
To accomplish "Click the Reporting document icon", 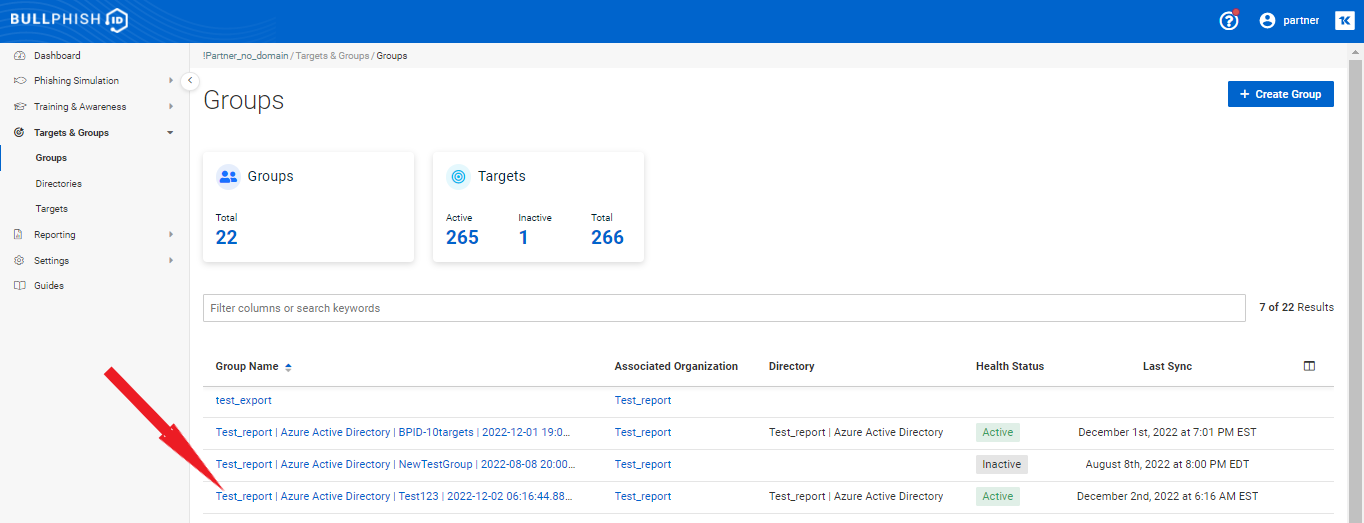I will (19, 235).
